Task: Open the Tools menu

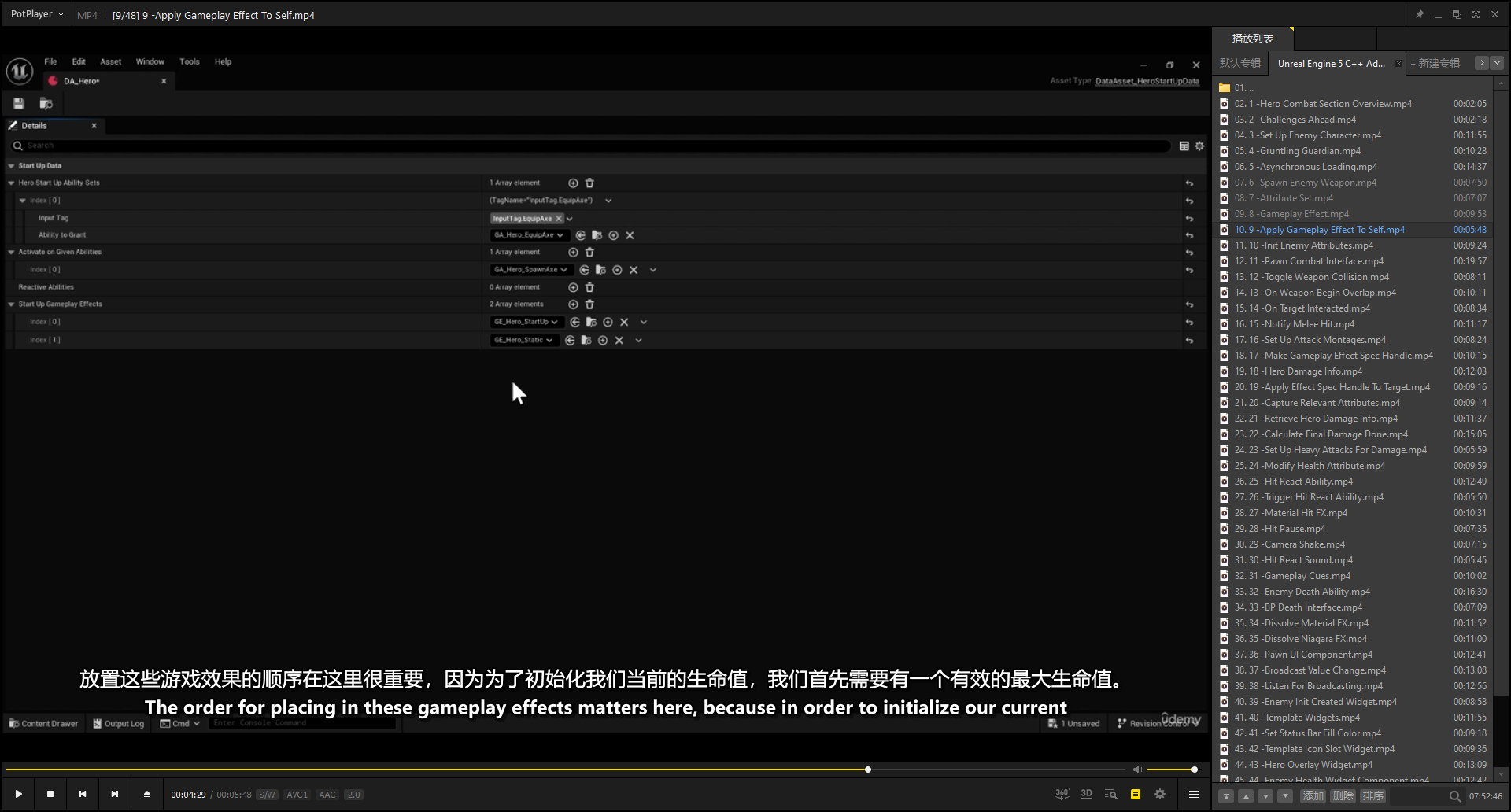Action: tap(190, 61)
